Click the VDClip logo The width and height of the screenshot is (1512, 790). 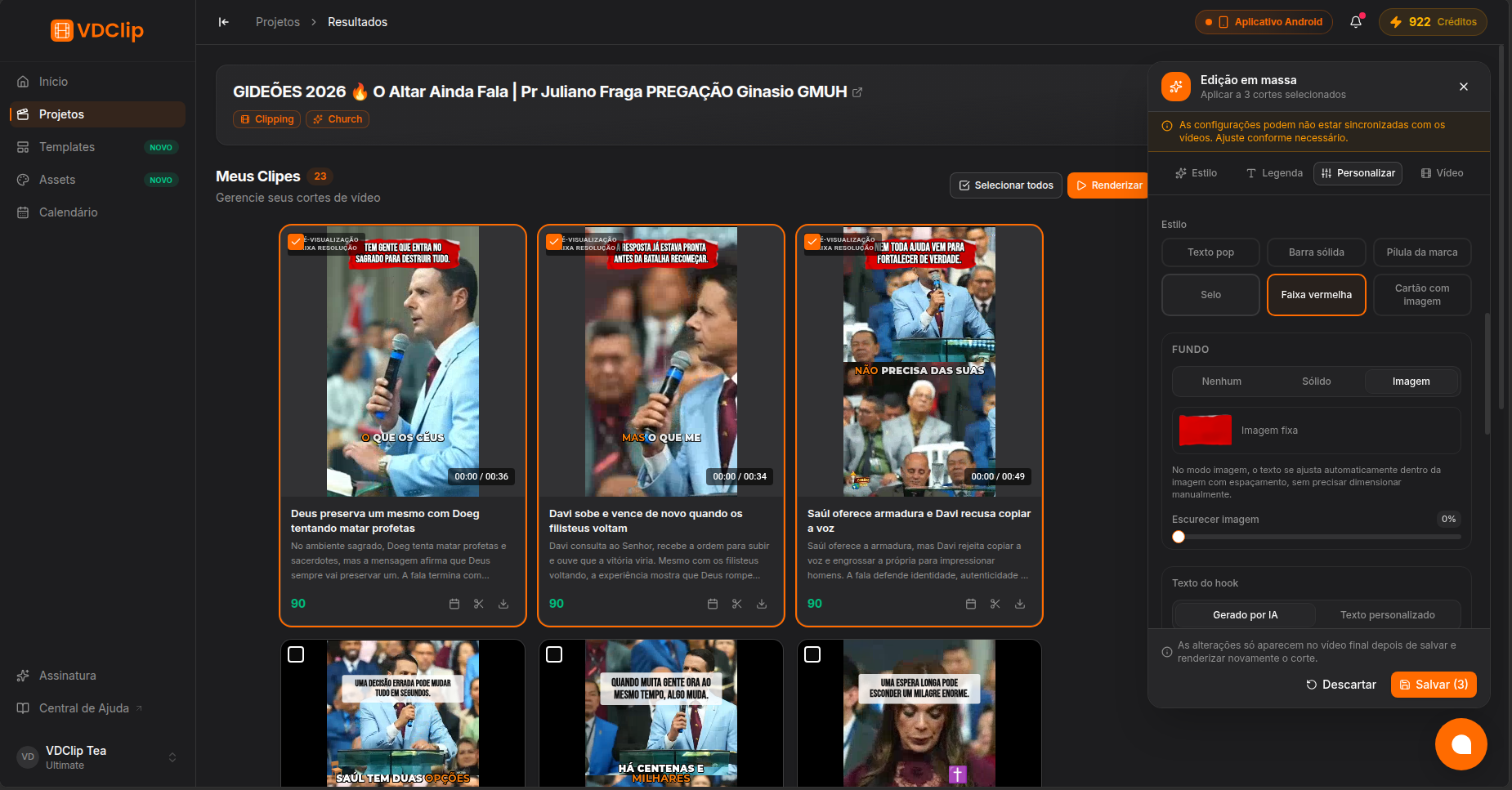pyautogui.click(x=97, y=30)
